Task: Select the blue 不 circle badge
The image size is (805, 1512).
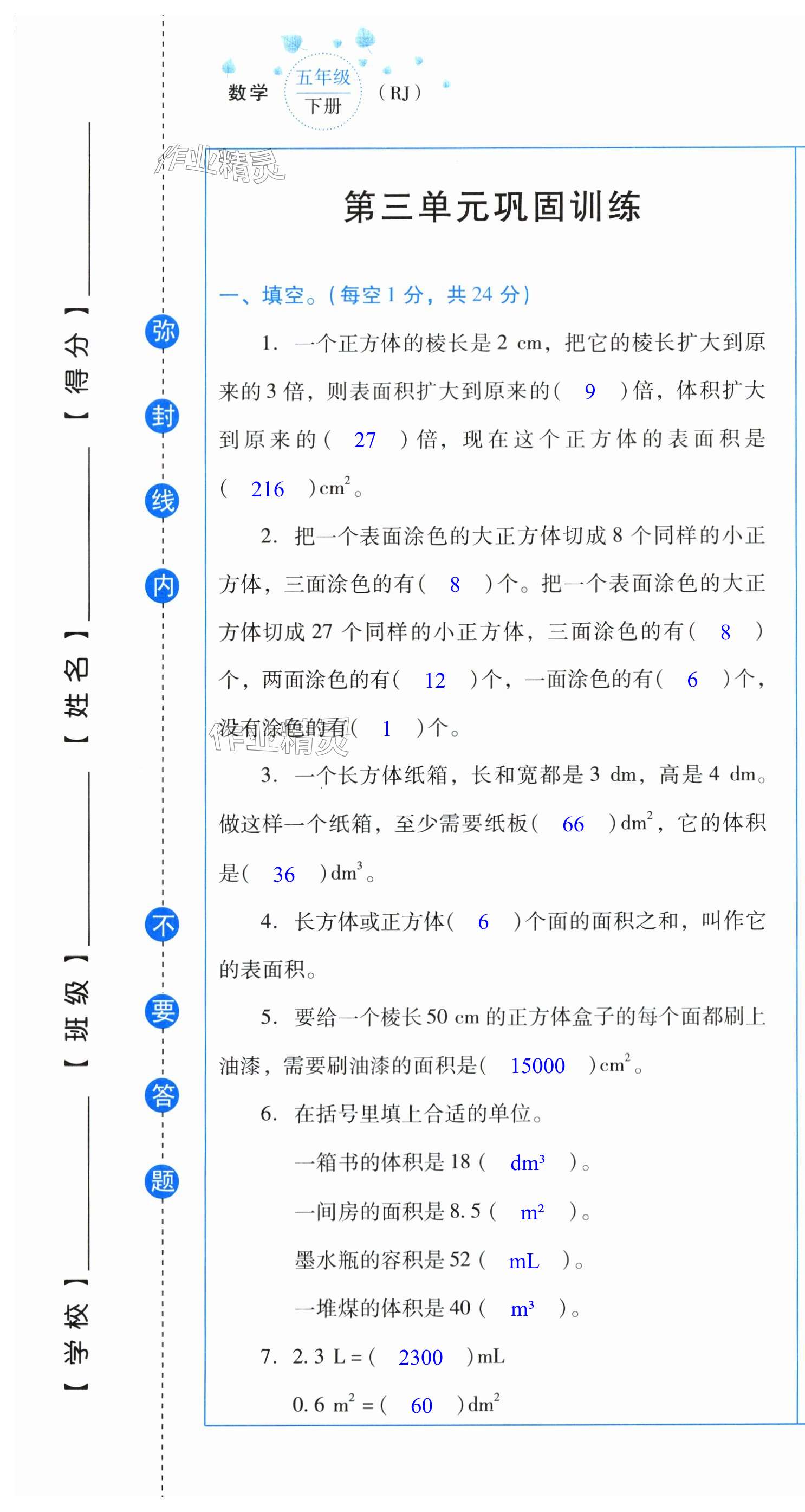Action: coord(163,926)
